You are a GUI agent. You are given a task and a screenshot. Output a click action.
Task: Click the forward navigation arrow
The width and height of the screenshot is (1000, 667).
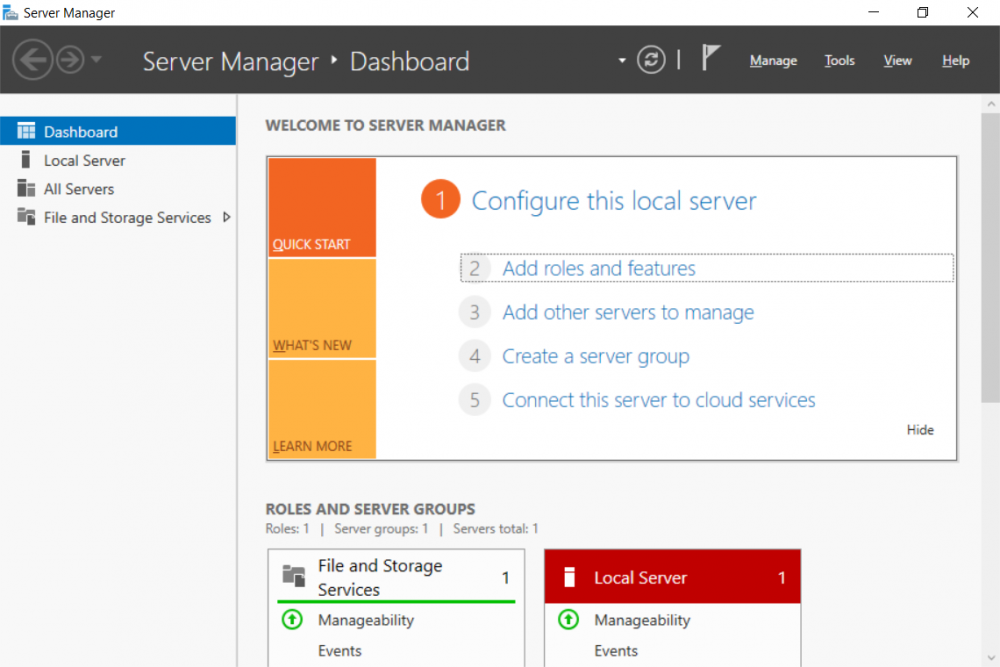pos(70,60)
